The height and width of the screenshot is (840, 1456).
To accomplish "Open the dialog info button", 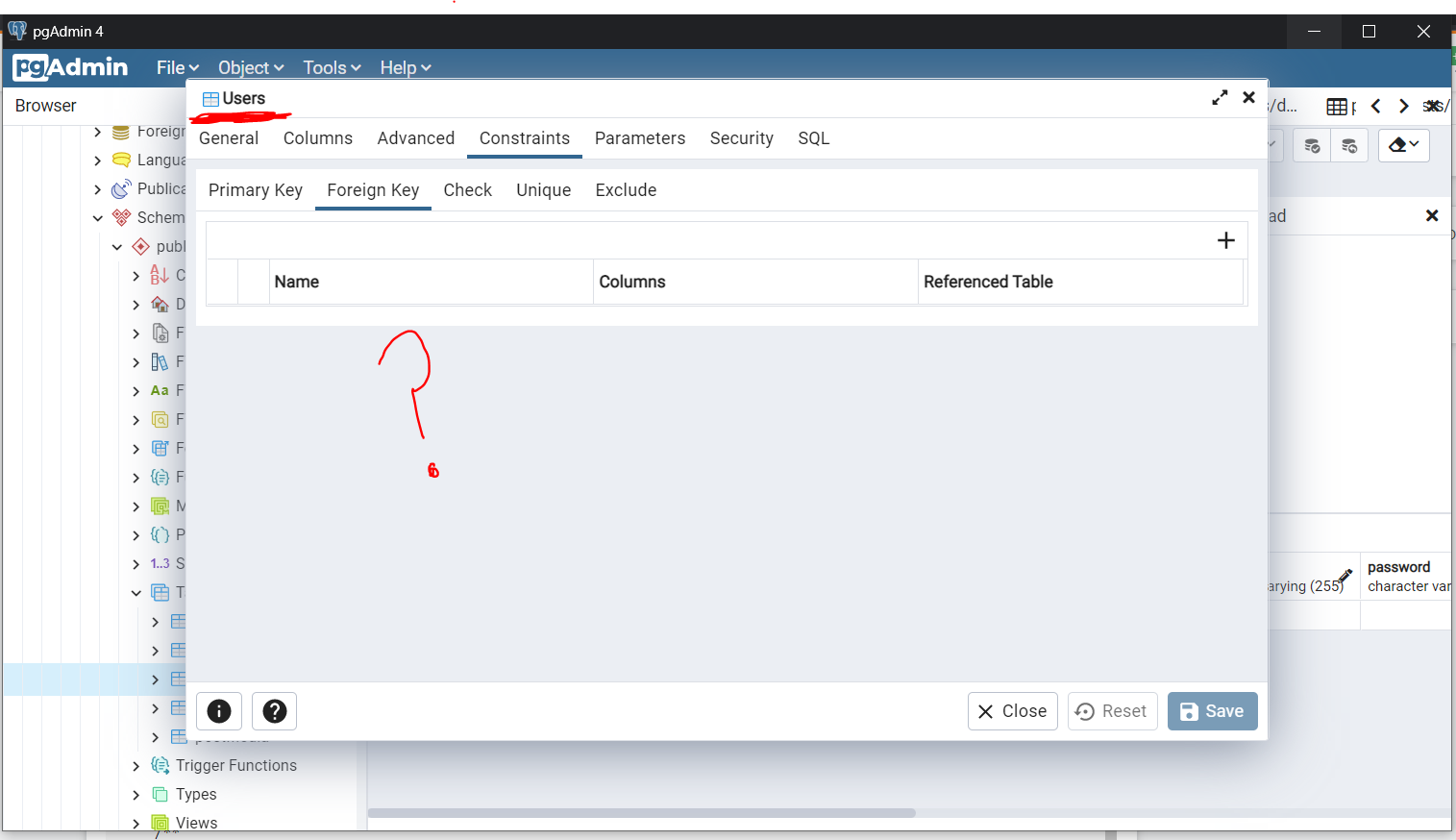I will [x=219, y=711].
